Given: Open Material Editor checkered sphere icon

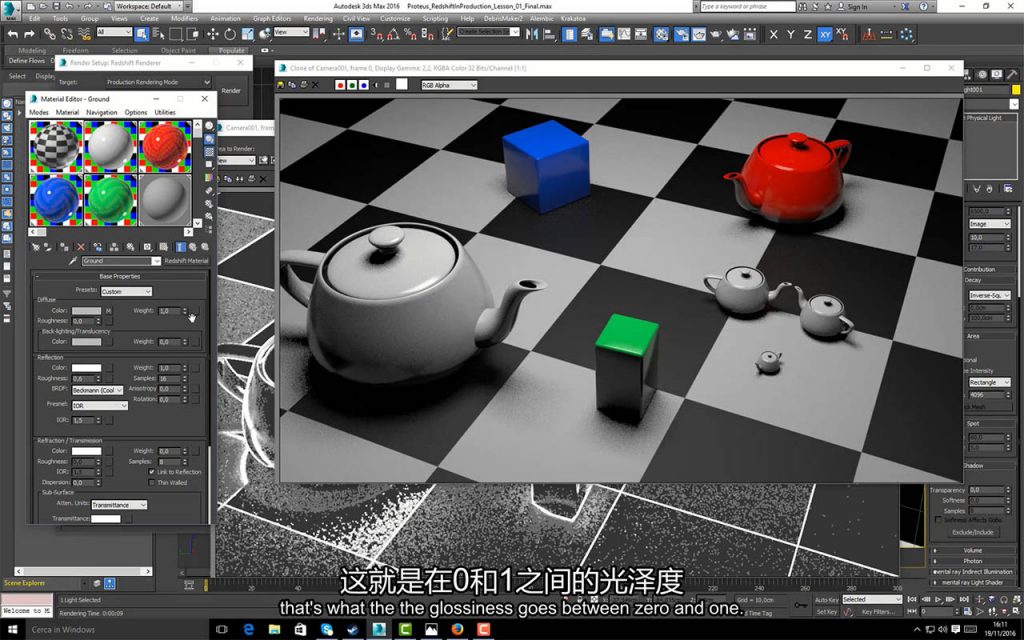Looking at the screenshot, I should tap(661, 34).
